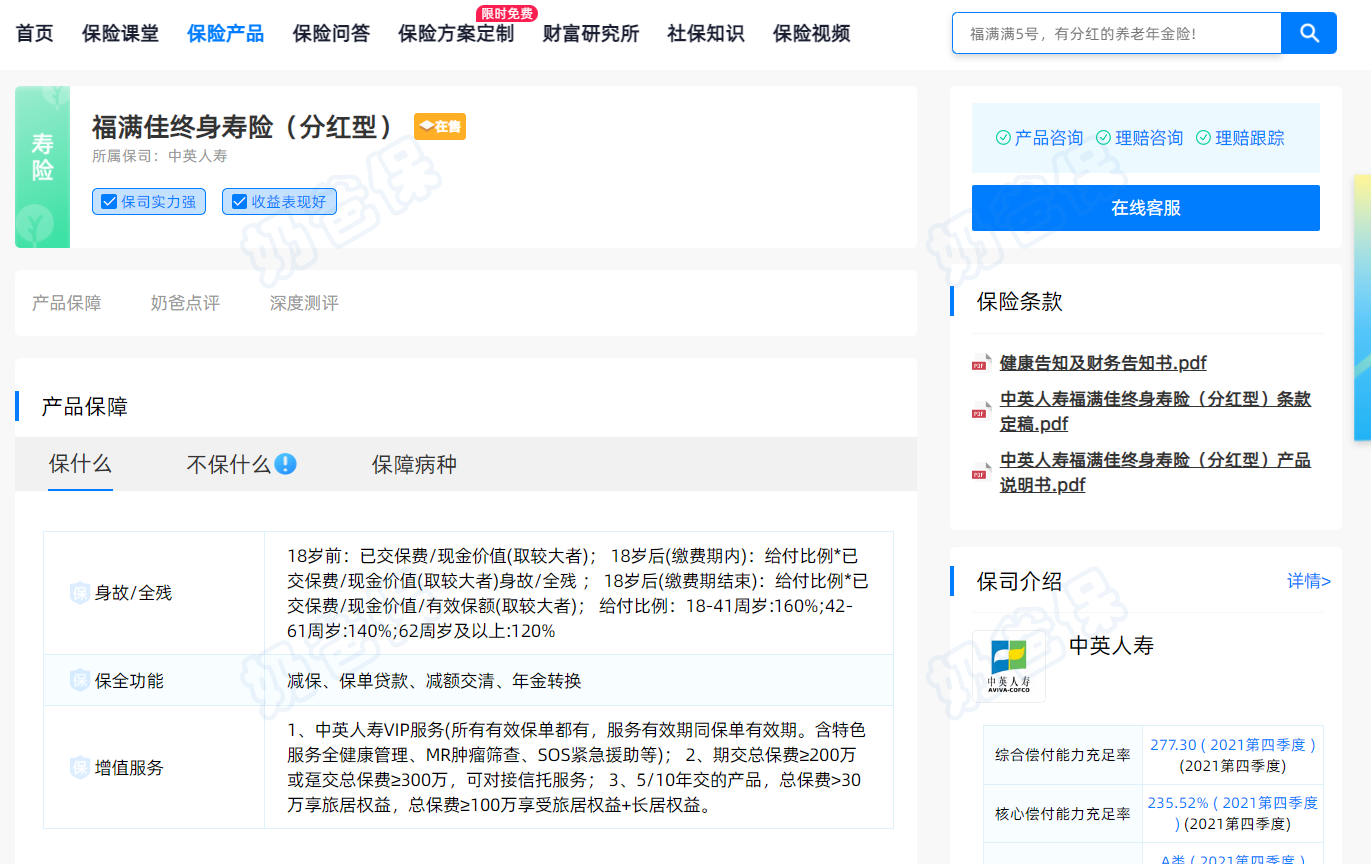Toggle the 收益表现好 checkbox tag
Screen dimensions: 1371x864
click(279, 202)
